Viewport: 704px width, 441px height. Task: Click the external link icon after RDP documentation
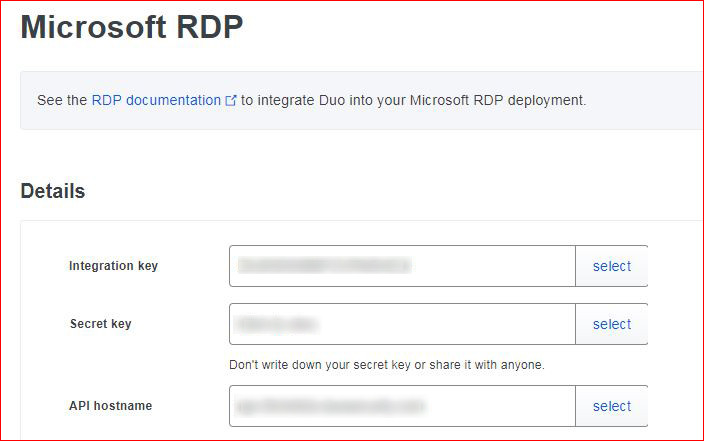point(231,101)
